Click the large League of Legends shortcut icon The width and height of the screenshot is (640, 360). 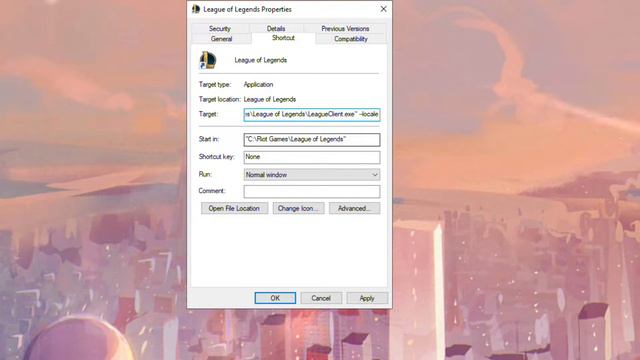coord(208,60)
